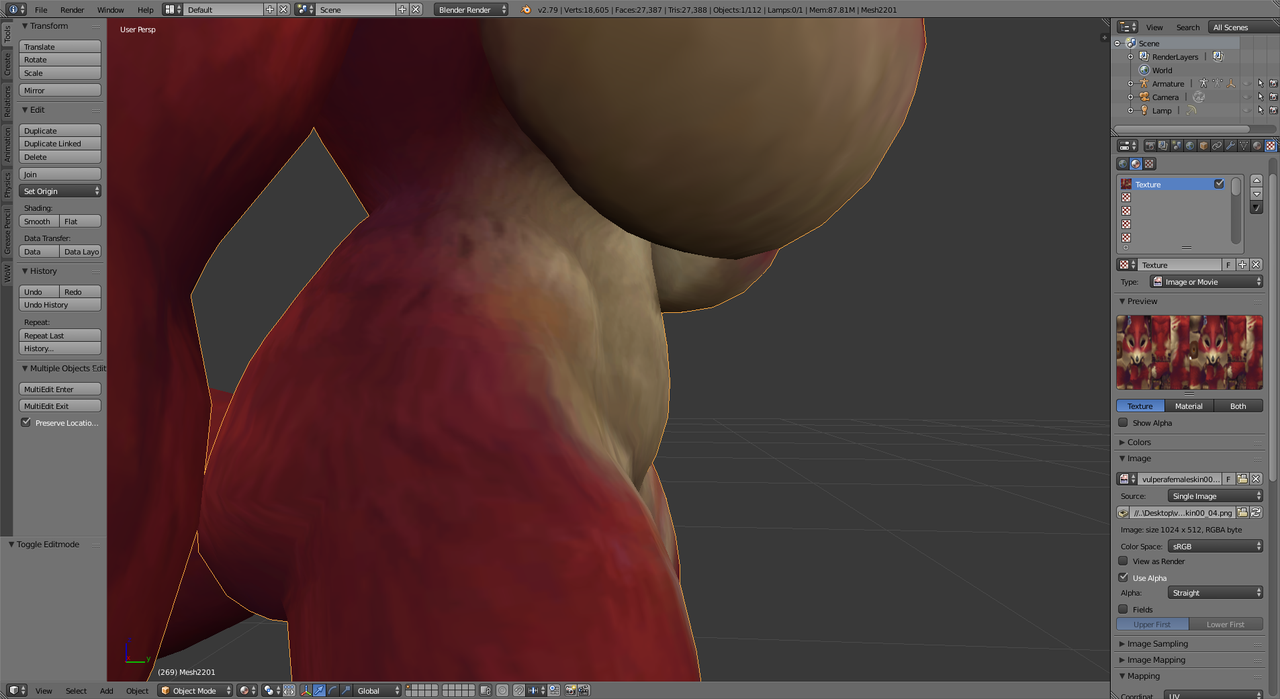The height and width of the screenshot is (699, 1280).
Task: Open the Render menu
Action: pyautogui.click(x=72, y=10)
